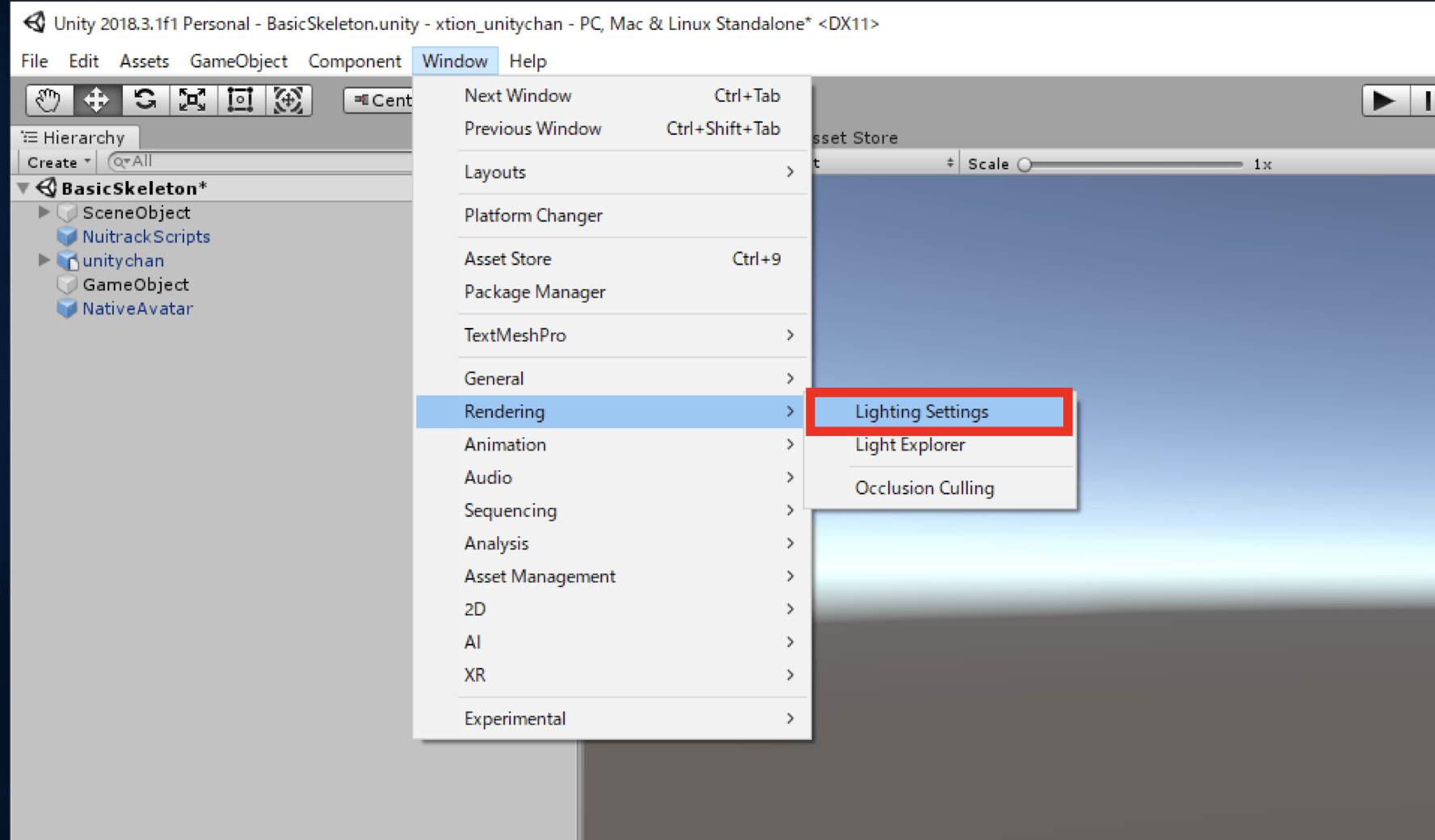The image size is (1435, 840).
Task: Select the combined Transform tool
Action: [288, 100]
